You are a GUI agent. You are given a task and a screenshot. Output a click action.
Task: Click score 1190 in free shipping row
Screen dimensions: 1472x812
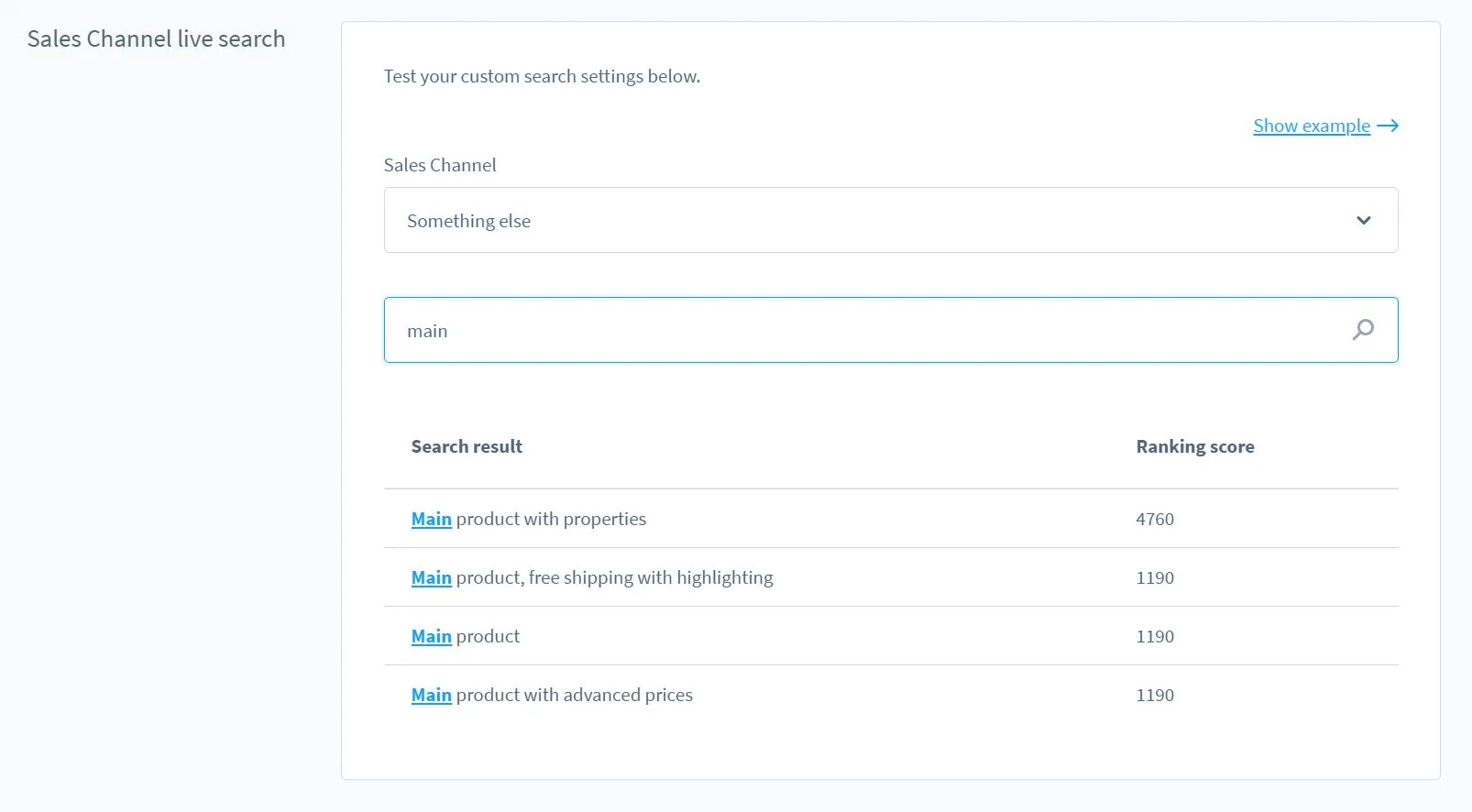point(1154,577)
